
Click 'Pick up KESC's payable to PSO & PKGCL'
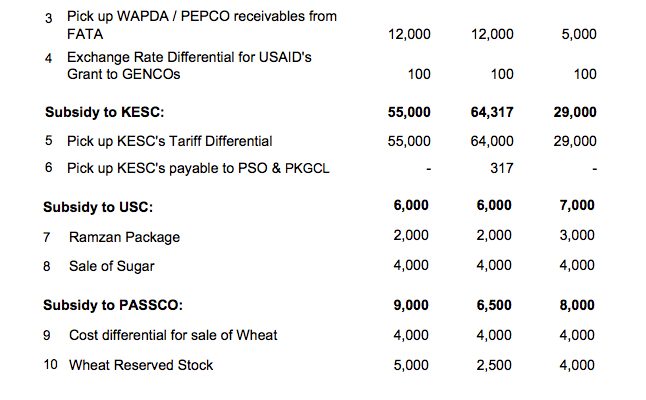click(x=198, y=168)
